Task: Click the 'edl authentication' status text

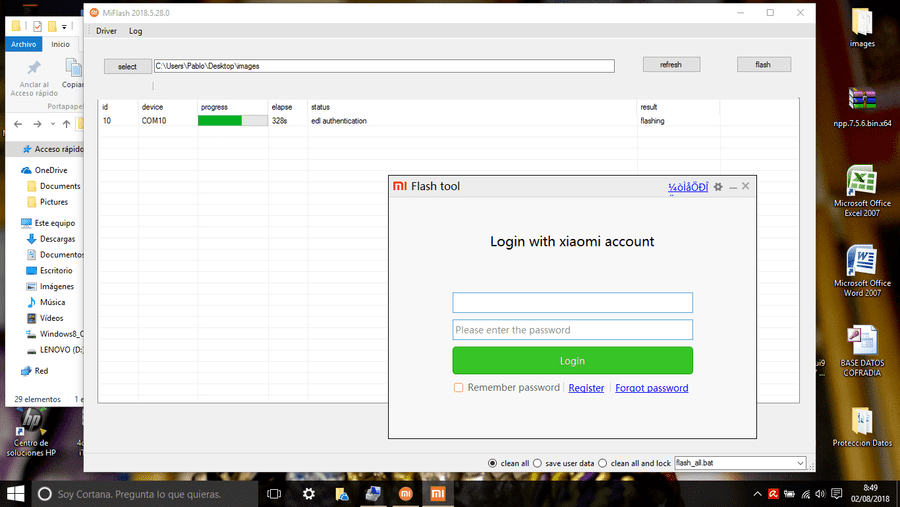Action: point(339,121)
